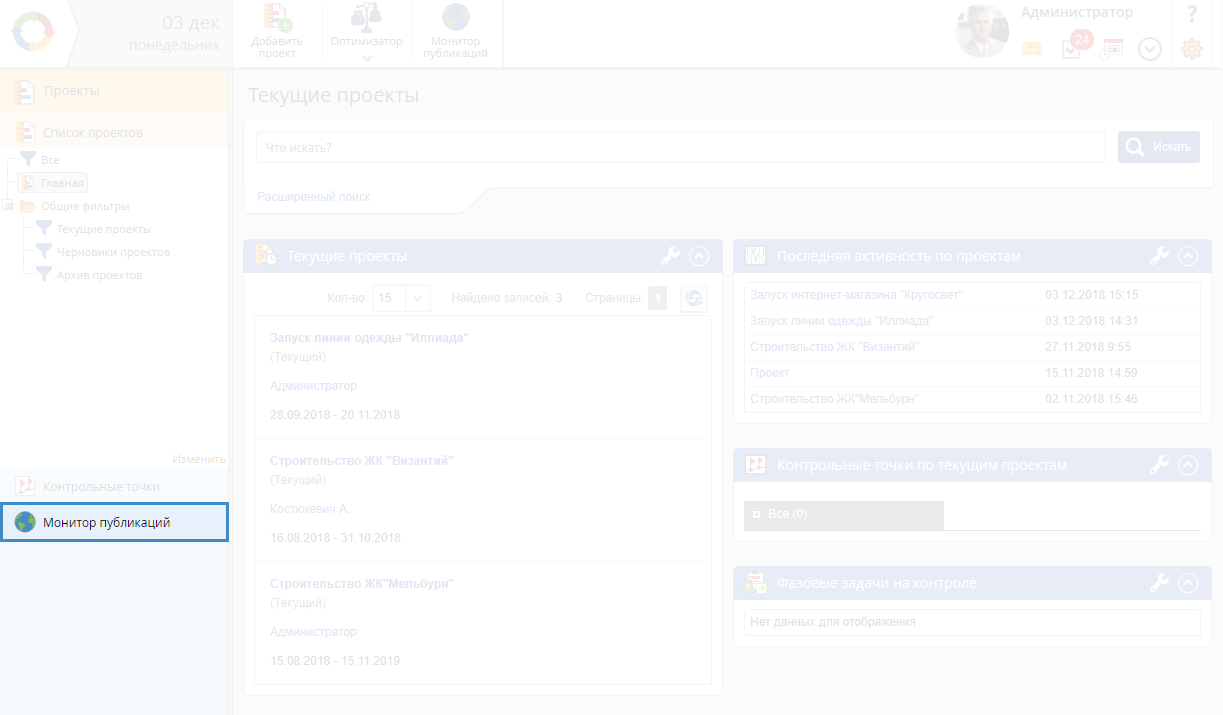The width and height of the screenshot is (1223, 715).
Task: Open tasks icon with 24 badge
Action: tap(1071, 49)
